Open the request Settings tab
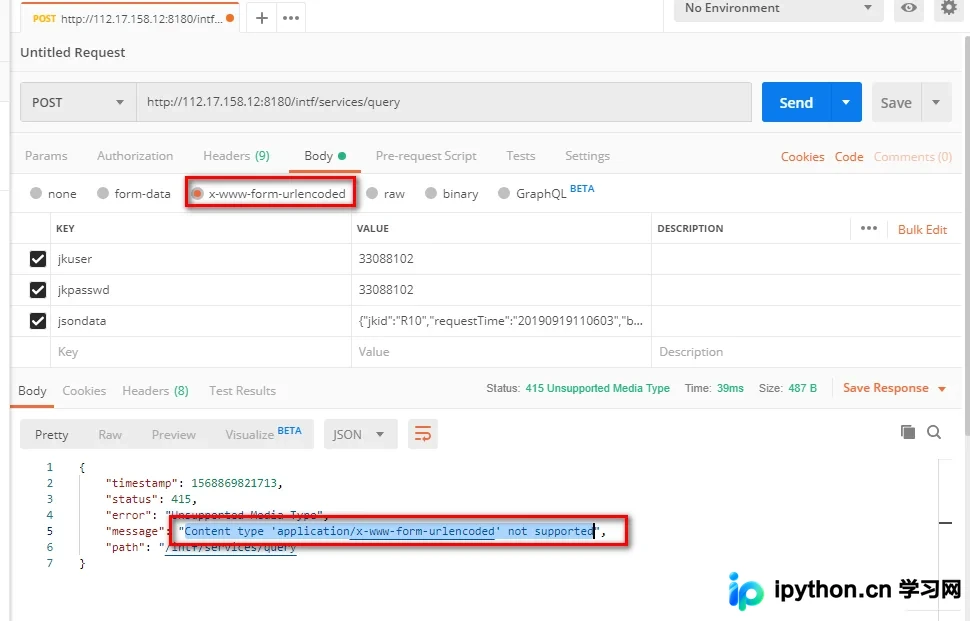This screenshot has height=621, width=970. (x=587, y=156)
